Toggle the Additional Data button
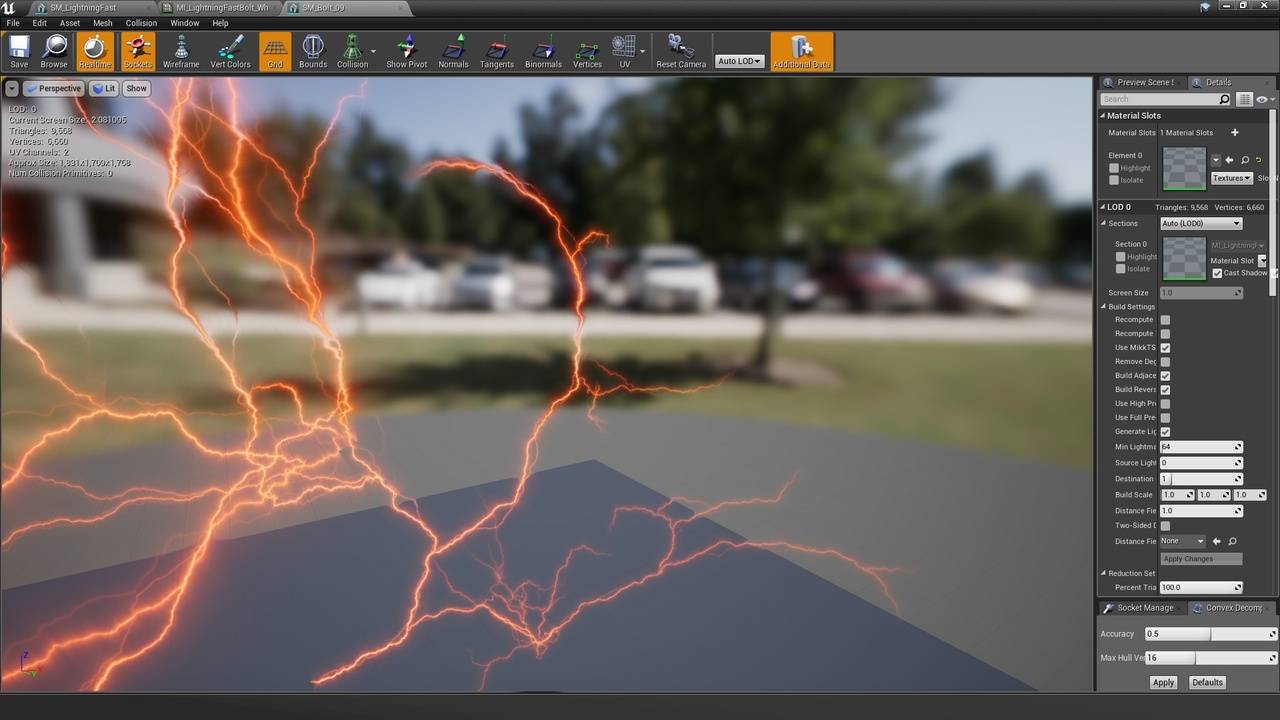Viewport: 1280px width, 720px height. point(801,51)
